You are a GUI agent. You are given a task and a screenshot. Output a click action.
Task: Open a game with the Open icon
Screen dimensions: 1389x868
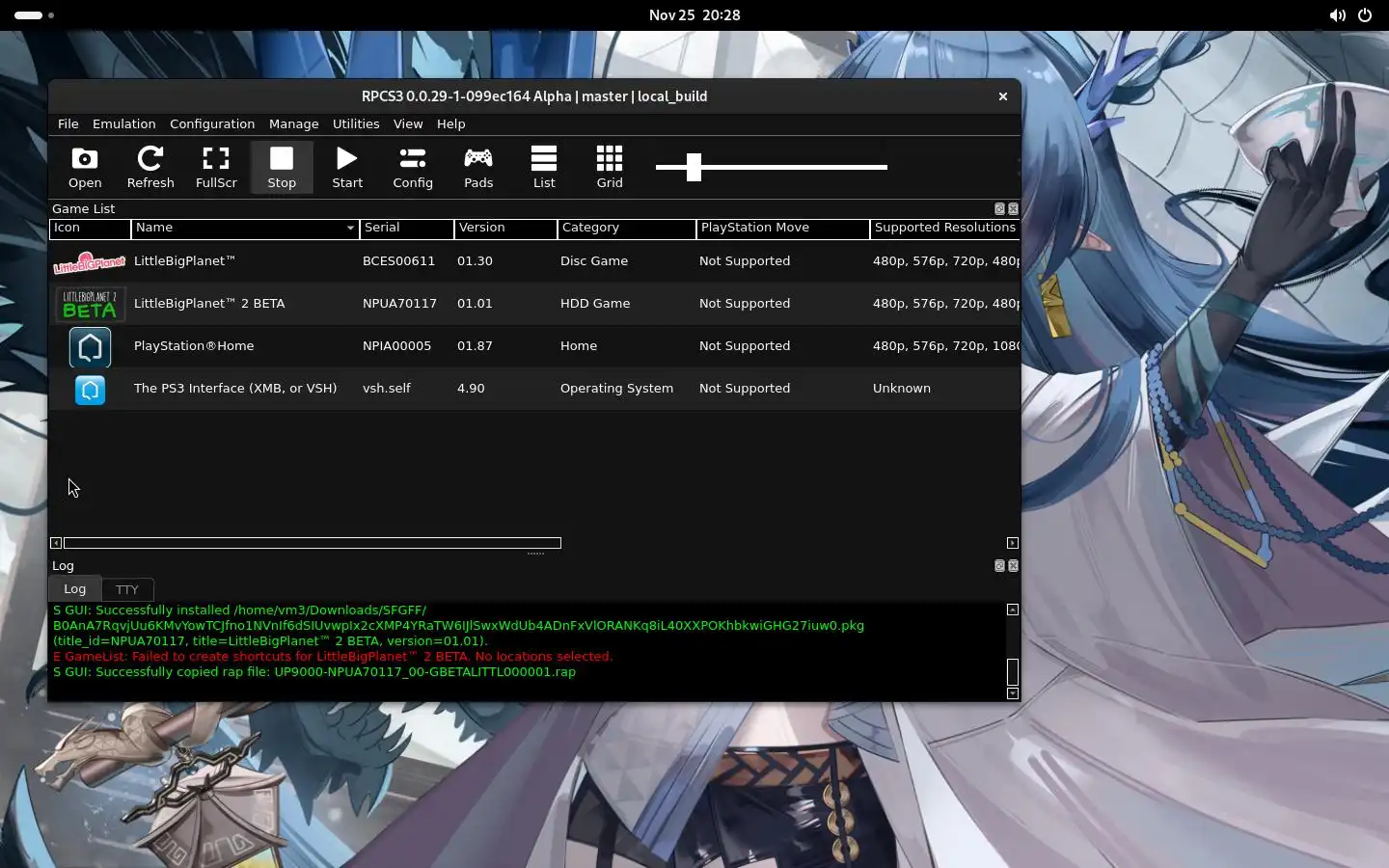tap(85, 168)
